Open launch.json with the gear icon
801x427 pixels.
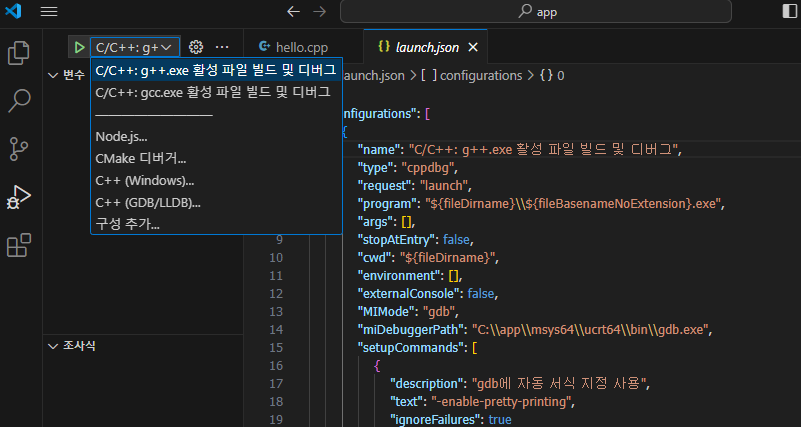pyautogui.click(x=196, y=48)
